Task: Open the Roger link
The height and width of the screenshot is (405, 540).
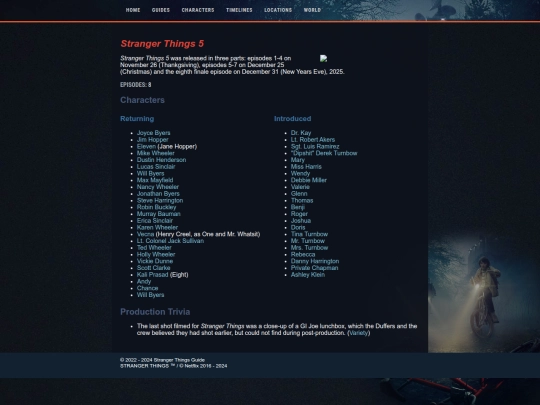Action: [x=299, y=214]
